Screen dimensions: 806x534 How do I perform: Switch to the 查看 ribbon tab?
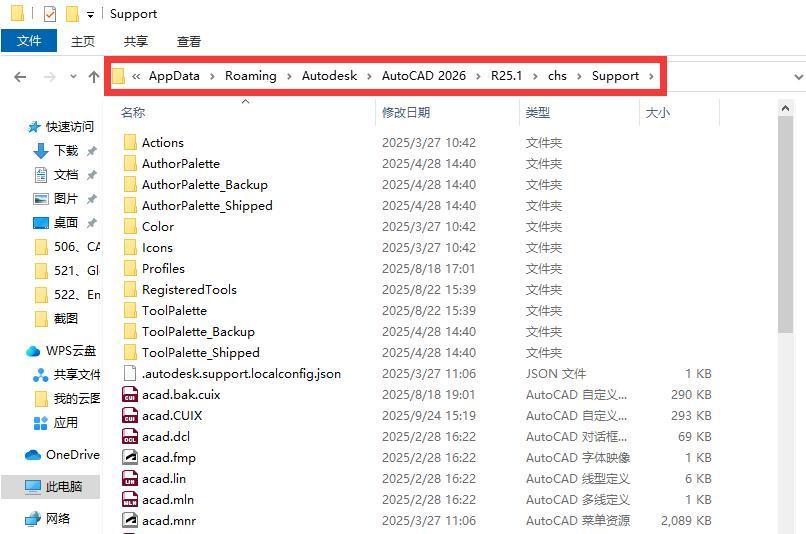(189, 41)
